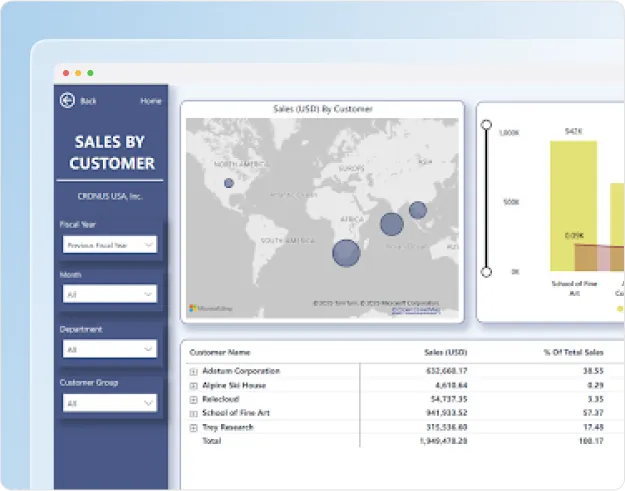The image size is (625, 491).
Task: Open the Customer Group dropdown
Action: (110, 403)
